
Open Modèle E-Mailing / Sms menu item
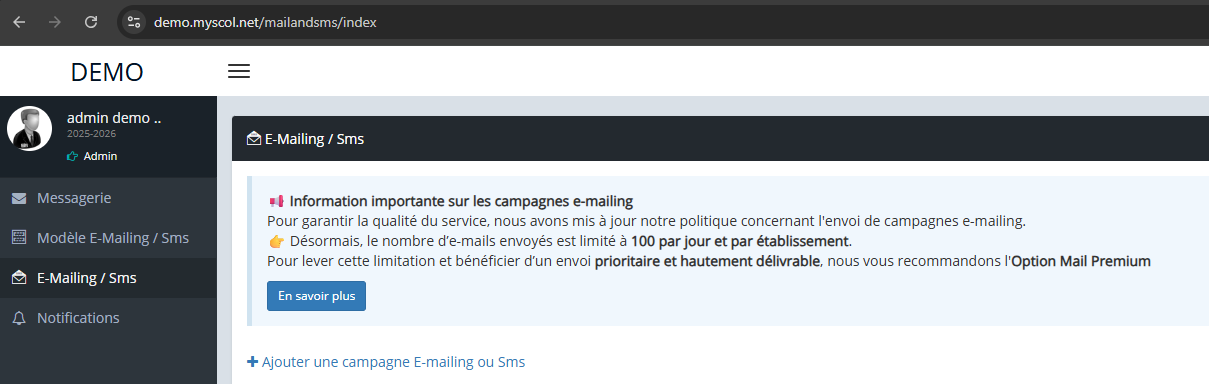pos(108,238)
